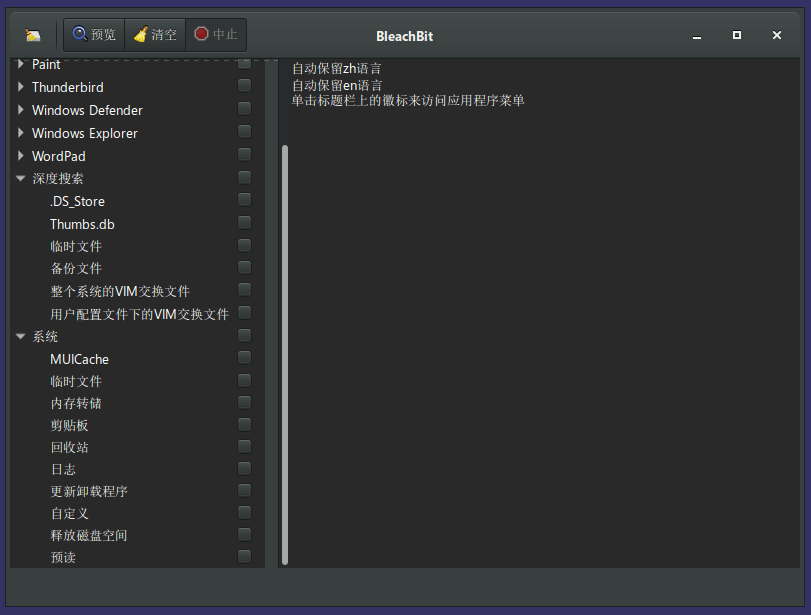The width and height of the screenshot is (811, 615).
Task: Select the 备份文件 entry
Action: tap(76, 269)
